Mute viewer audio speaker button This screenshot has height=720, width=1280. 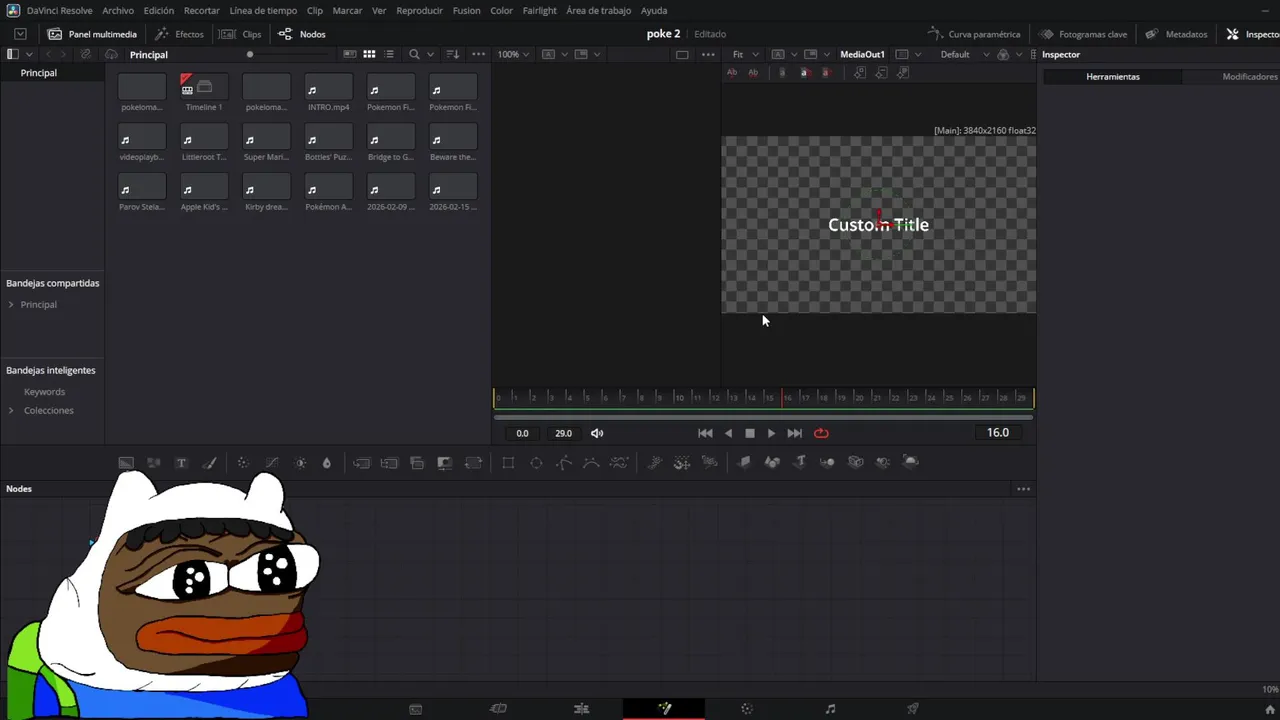(597, 433)
